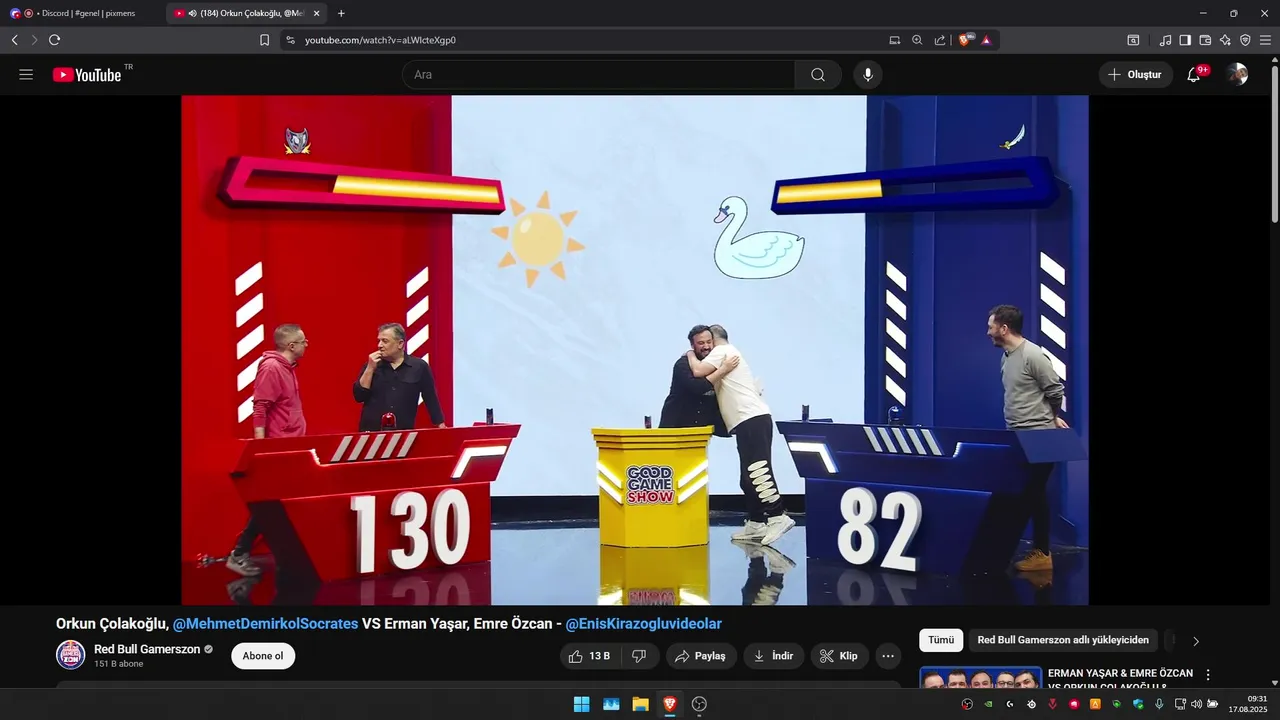Open site settings icon in address bar

click(x=290, y=40)
